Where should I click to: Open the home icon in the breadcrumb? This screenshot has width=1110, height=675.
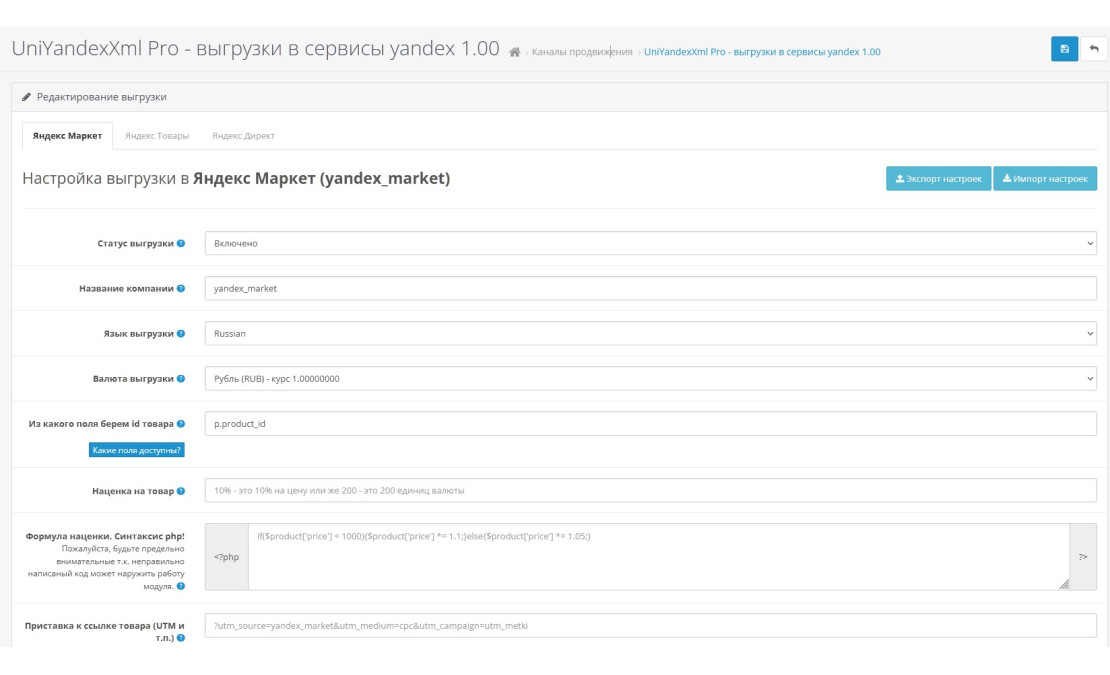pos(515,52)
